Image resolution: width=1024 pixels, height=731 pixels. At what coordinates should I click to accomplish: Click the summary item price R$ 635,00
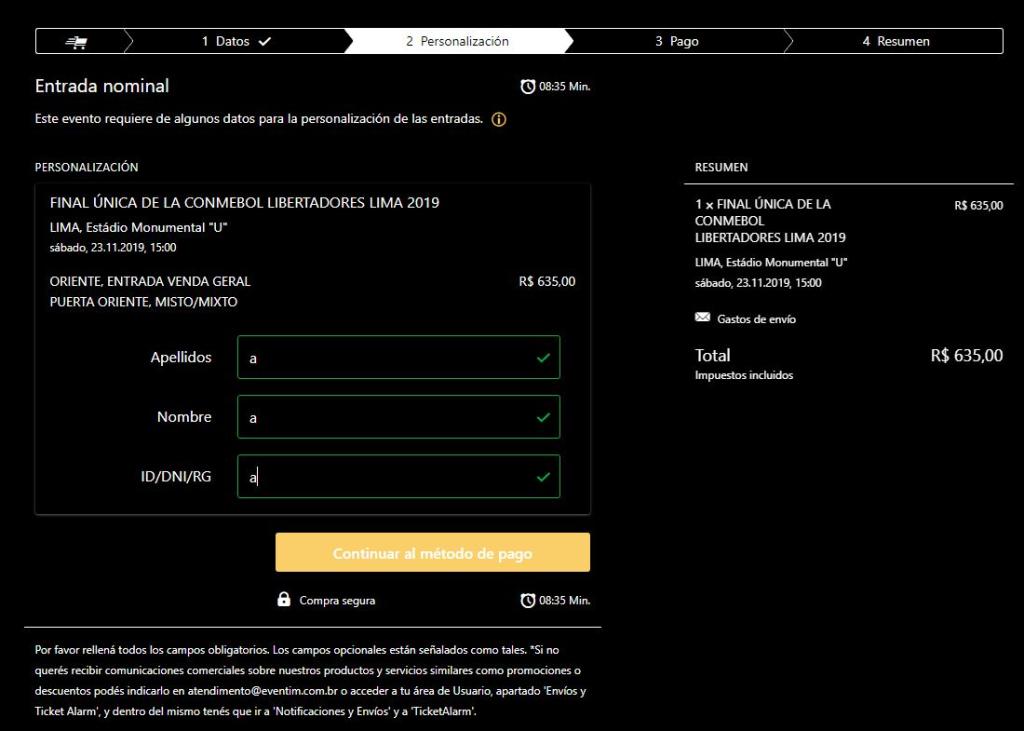pyautogui.click(x=978, y=205)
